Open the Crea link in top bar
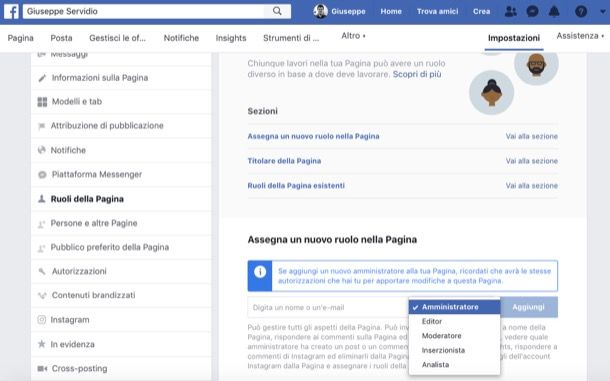Screen dimensions: 610x381 pos(481,11)
